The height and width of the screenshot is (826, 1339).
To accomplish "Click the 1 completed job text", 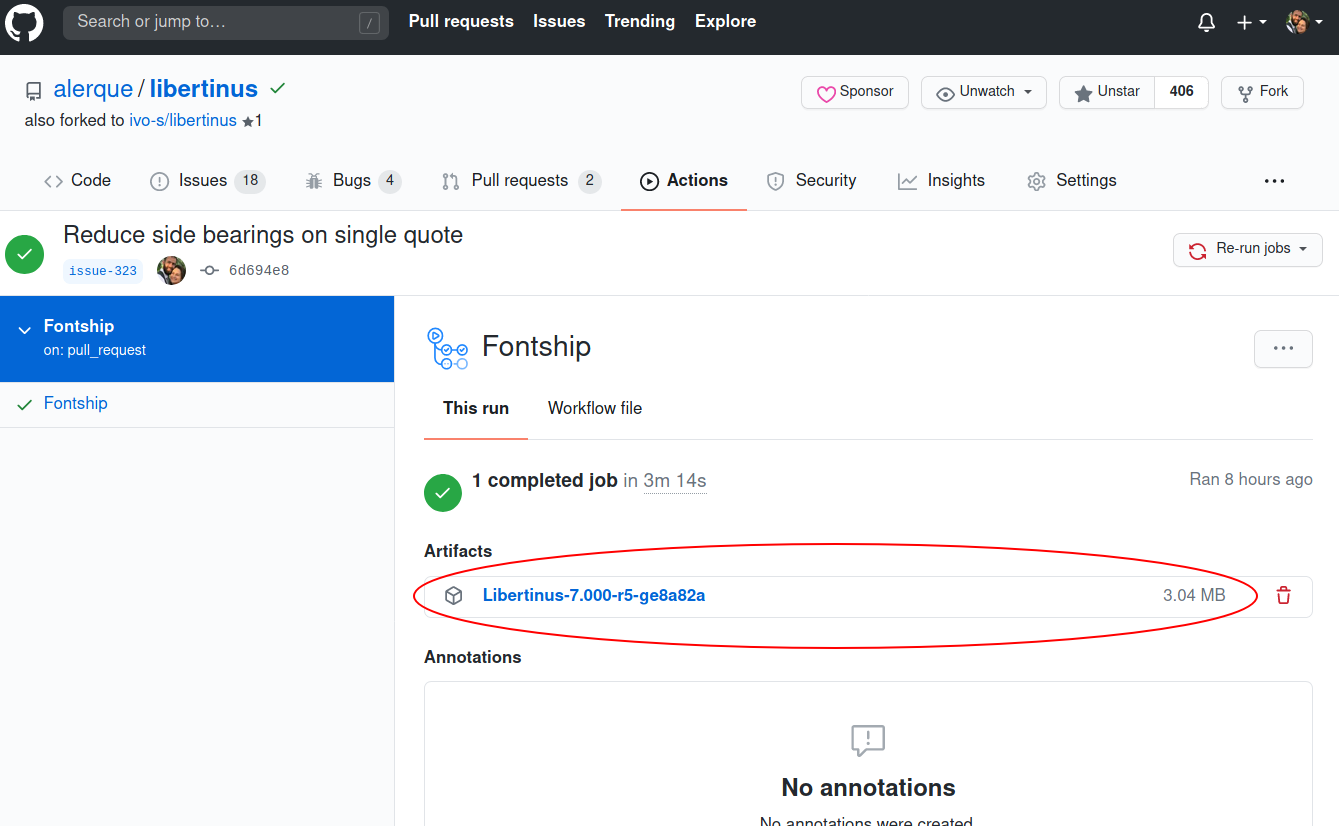I will pos(545,481).
